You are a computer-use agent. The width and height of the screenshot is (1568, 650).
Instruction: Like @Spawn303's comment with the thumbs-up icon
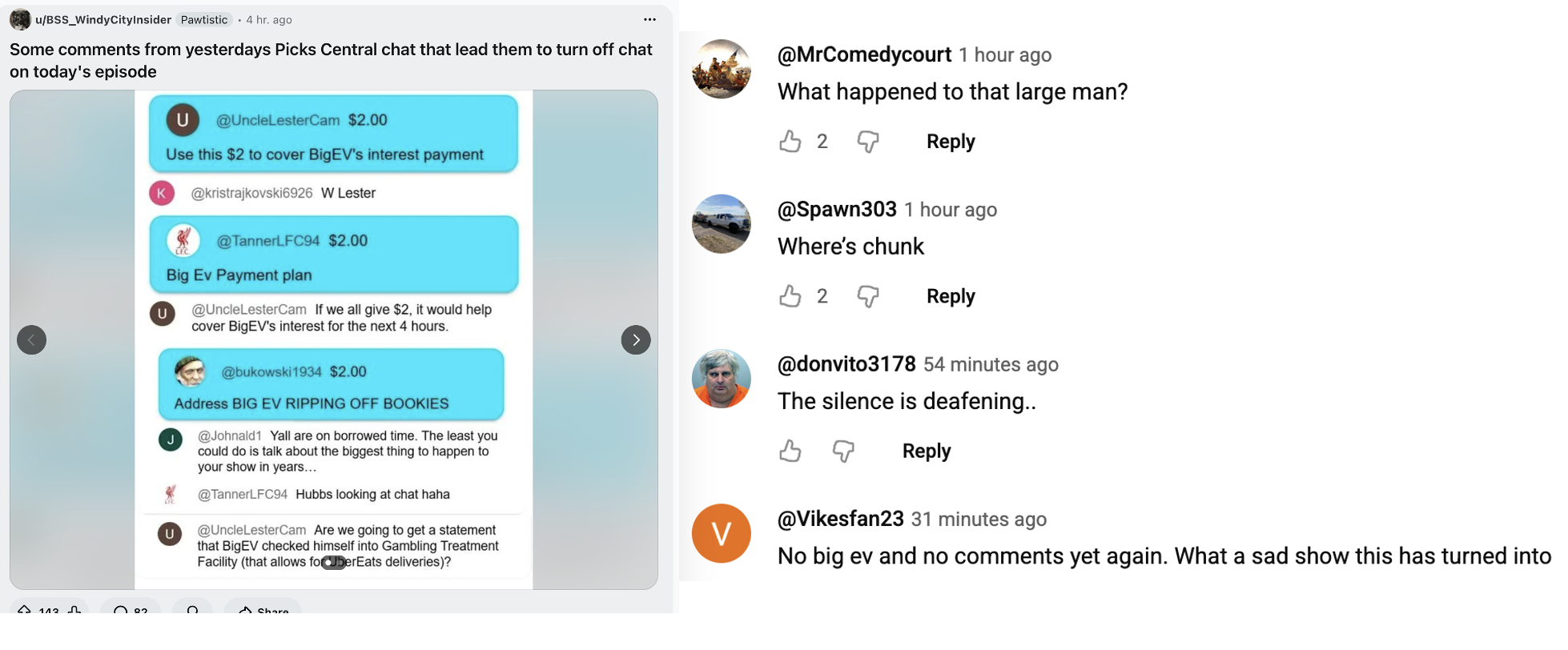[790, 296]
